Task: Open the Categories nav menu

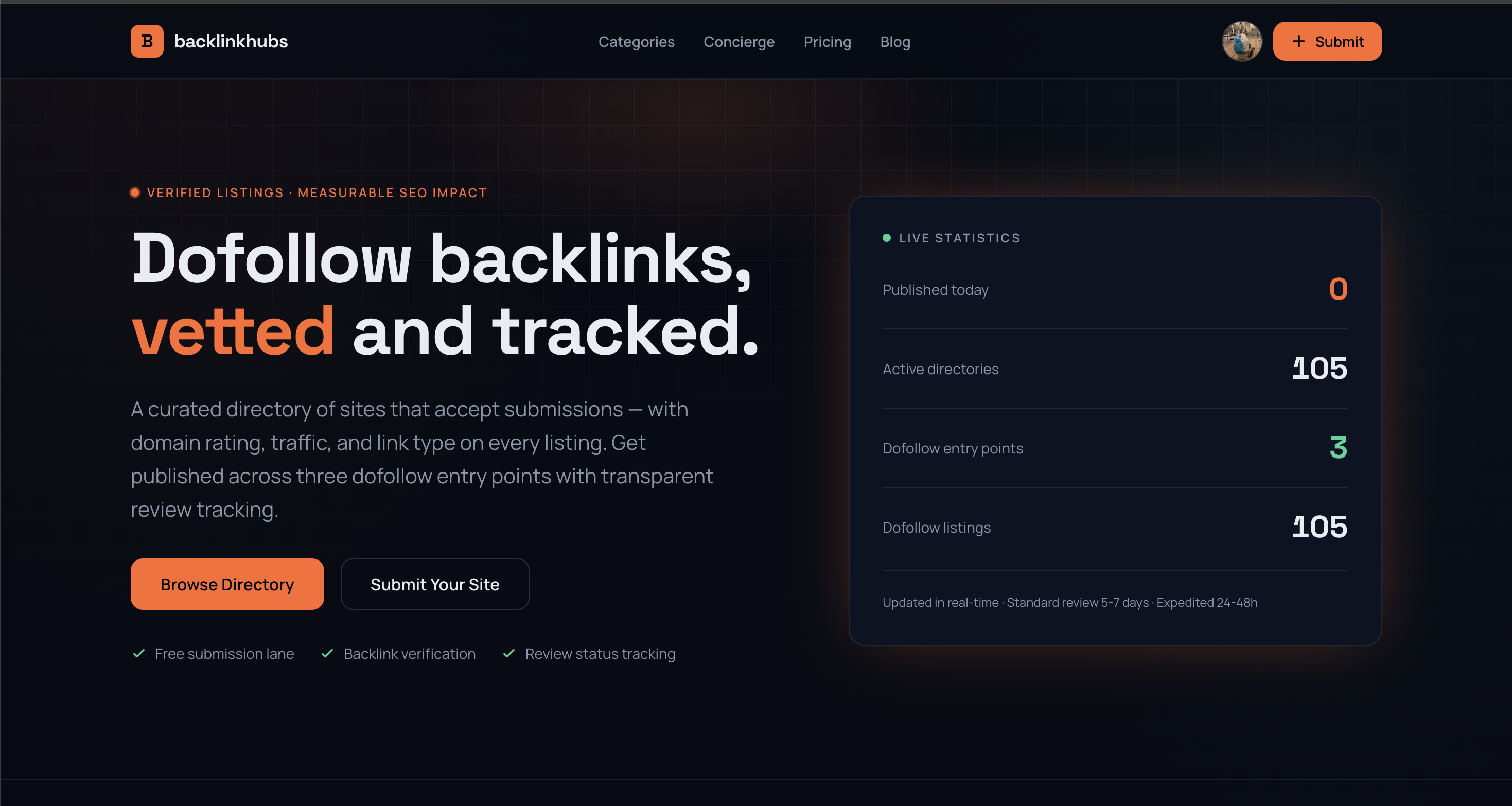Action: (636, 42)
